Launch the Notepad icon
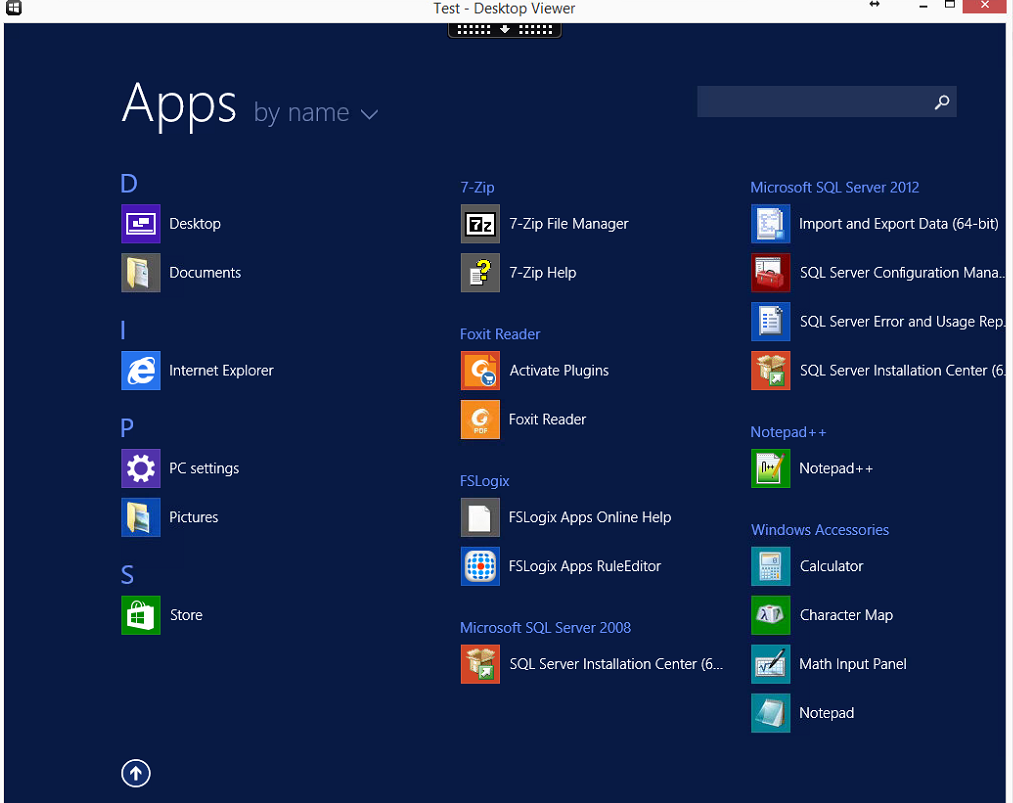Image resolution: width=1013 pixels, height=803 pixels. 771,713
